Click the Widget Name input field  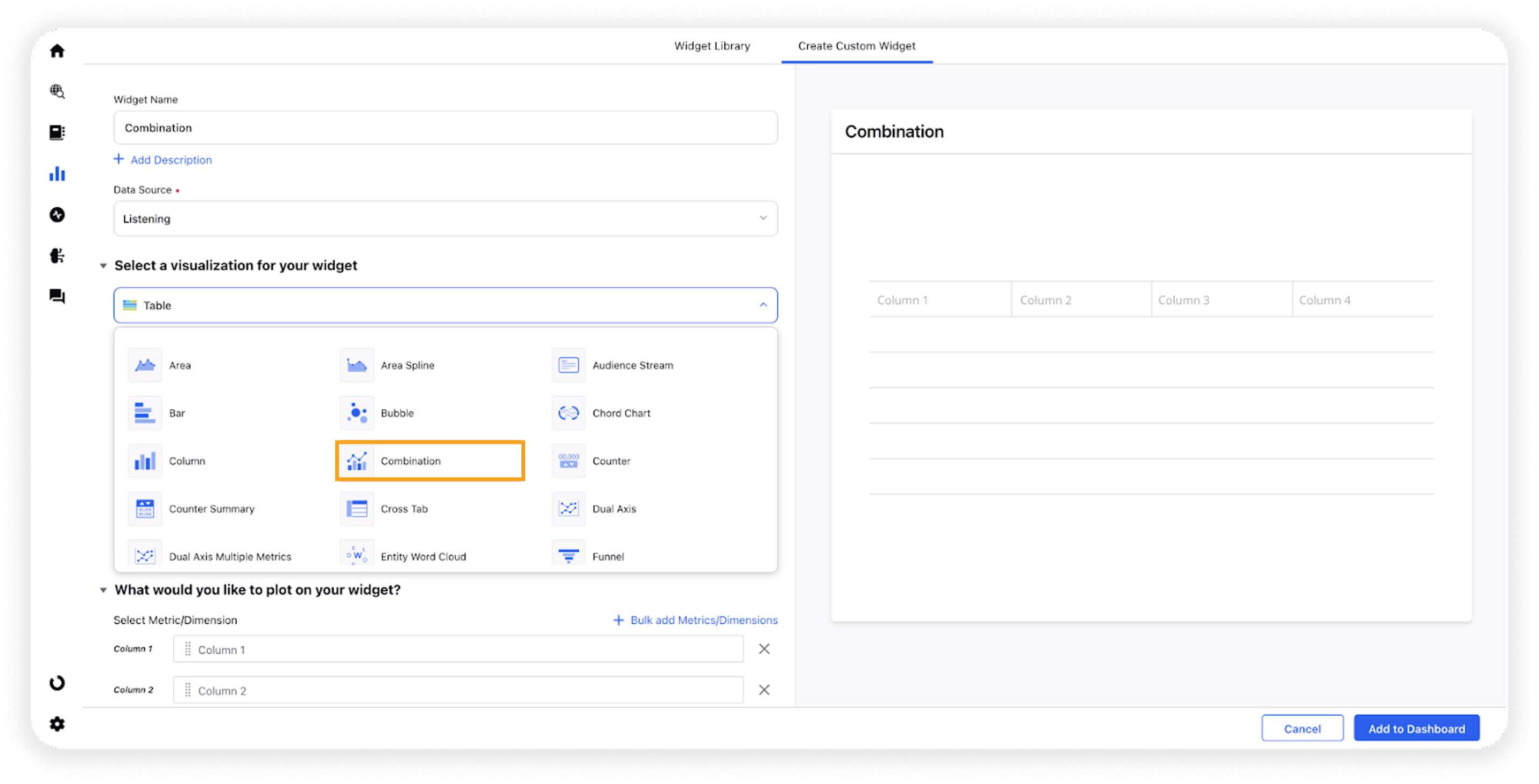446,128
